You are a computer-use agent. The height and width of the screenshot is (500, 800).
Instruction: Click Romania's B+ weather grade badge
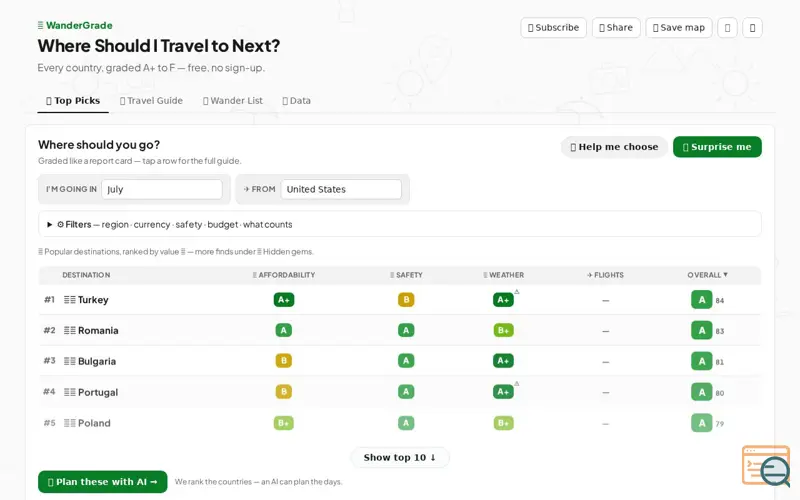[504, 331]
